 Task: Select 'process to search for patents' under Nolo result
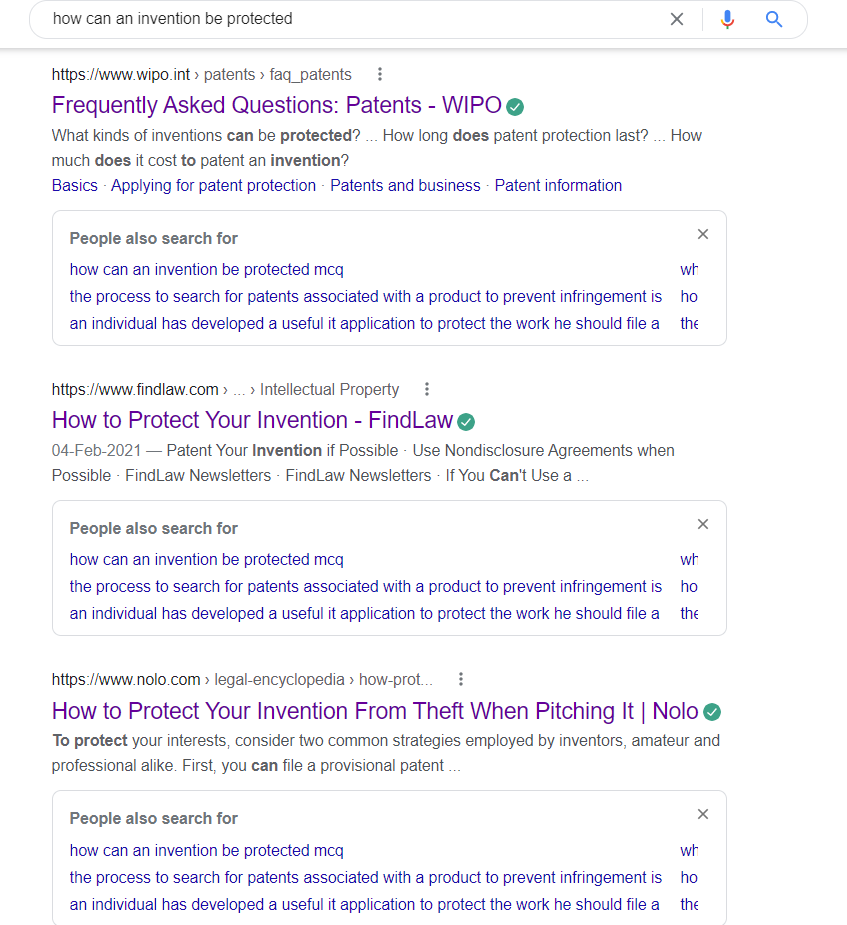366,878
